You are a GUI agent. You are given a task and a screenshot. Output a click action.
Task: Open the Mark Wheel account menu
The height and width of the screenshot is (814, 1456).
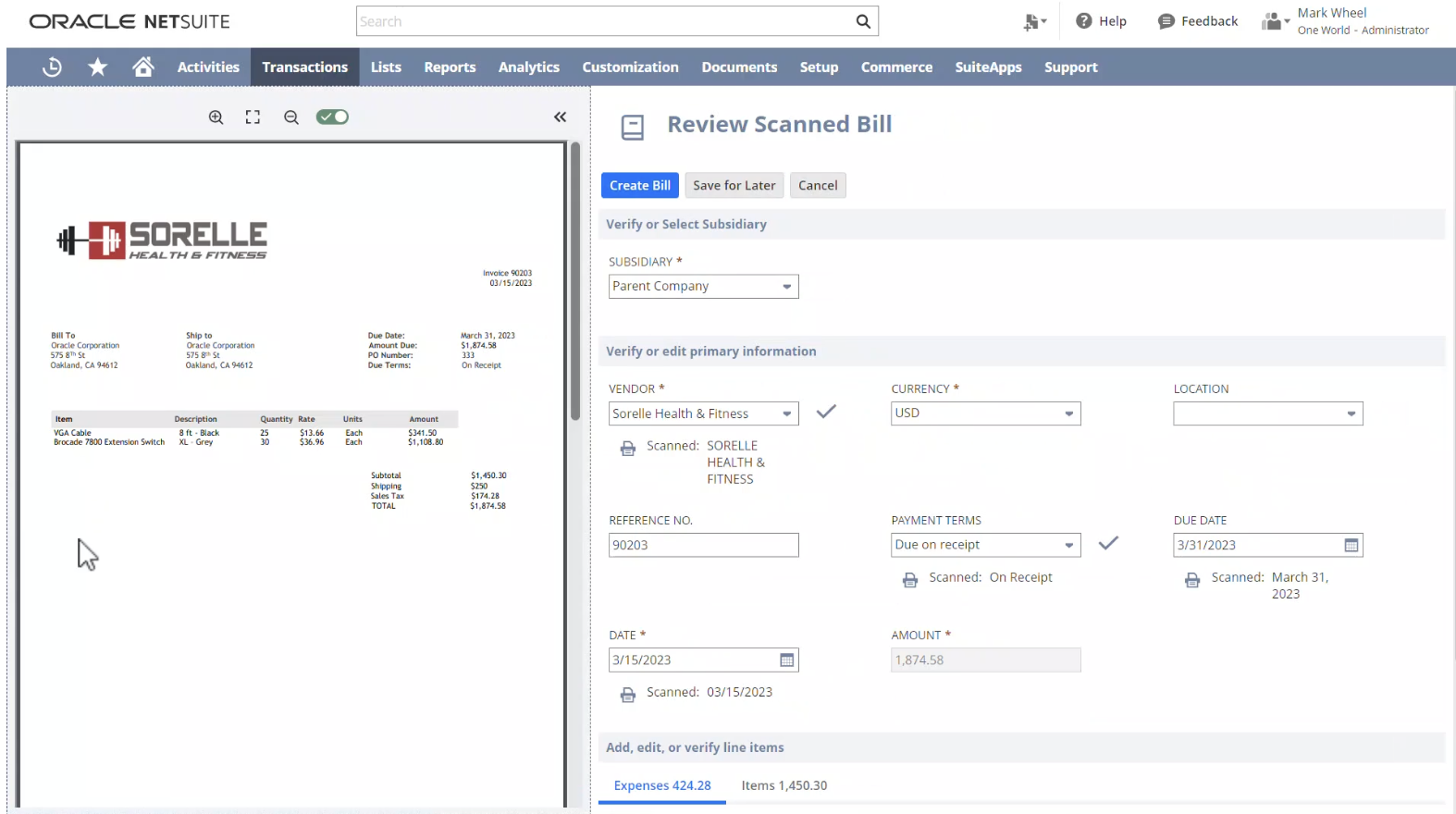(1363, 21)
